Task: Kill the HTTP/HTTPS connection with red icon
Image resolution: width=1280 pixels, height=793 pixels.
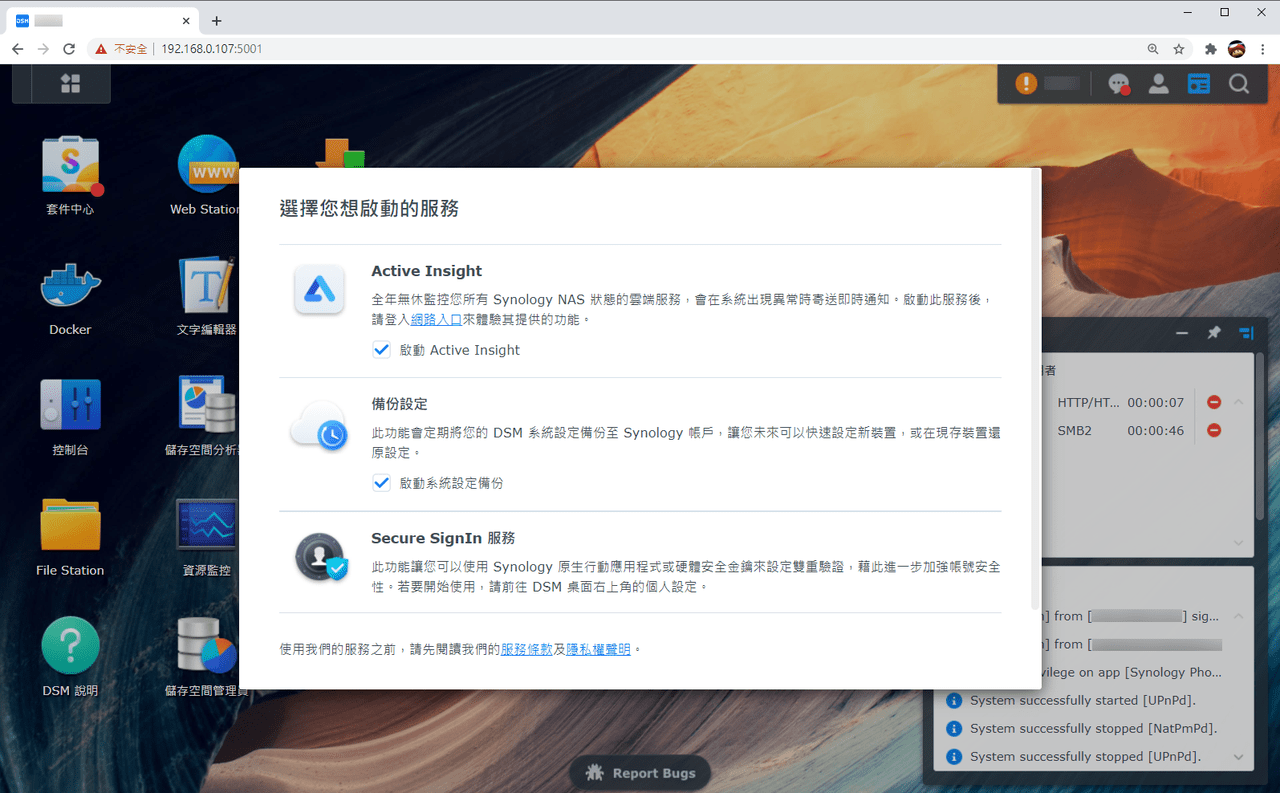Action: 1214,402
